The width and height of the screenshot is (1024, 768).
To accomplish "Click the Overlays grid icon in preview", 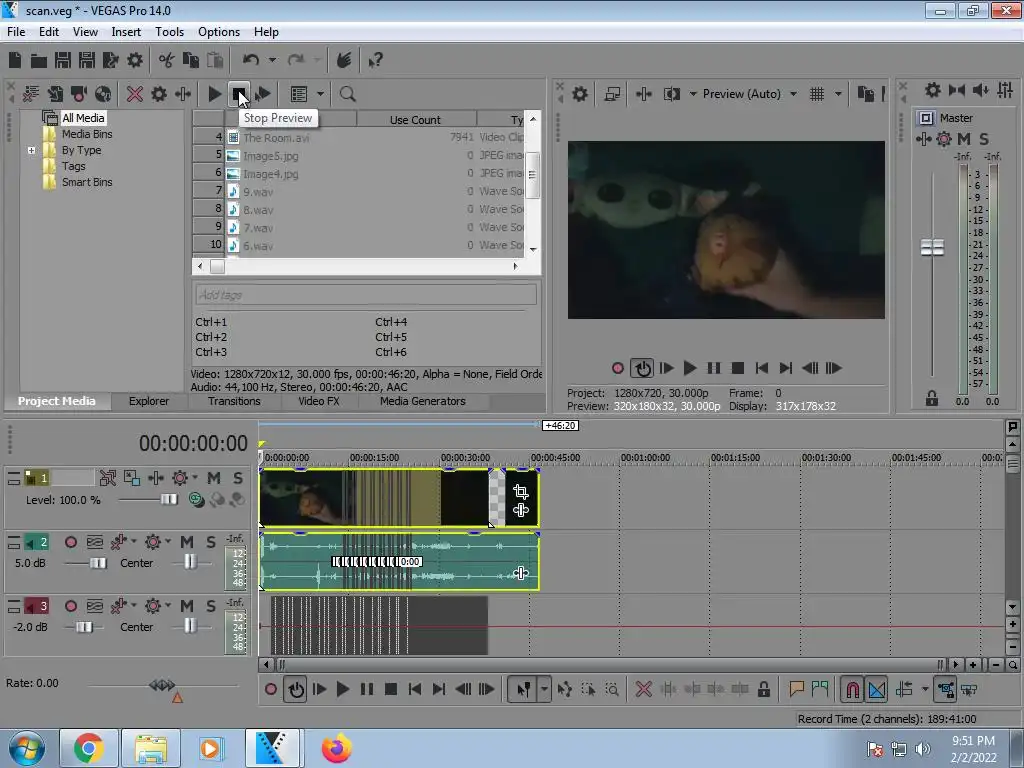I will coord(817,94).
